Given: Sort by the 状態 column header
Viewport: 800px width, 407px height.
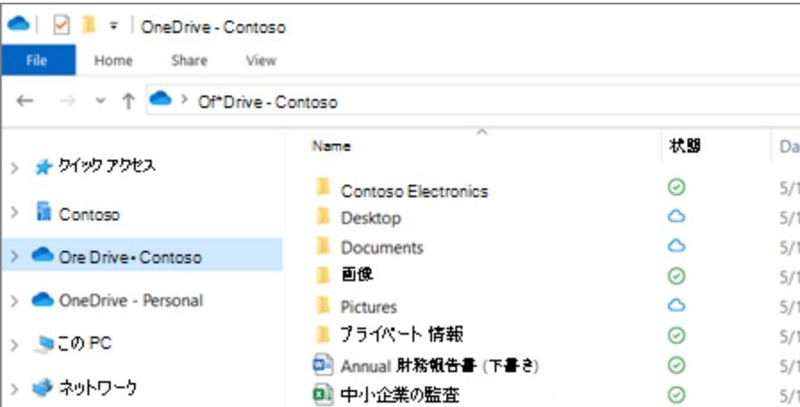Looking at the screenshot, I should (x=685, y=146).
